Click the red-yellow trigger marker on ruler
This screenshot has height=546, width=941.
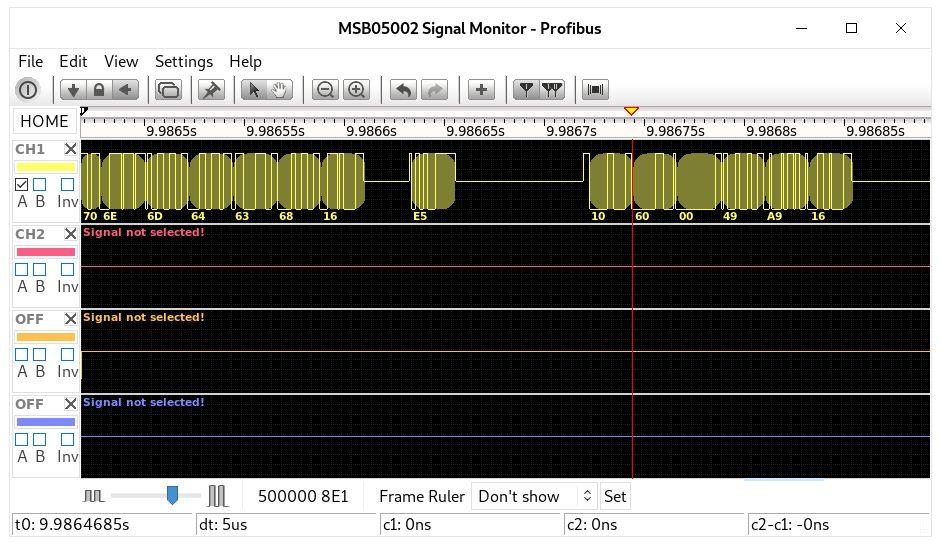(x=631, y=111)
